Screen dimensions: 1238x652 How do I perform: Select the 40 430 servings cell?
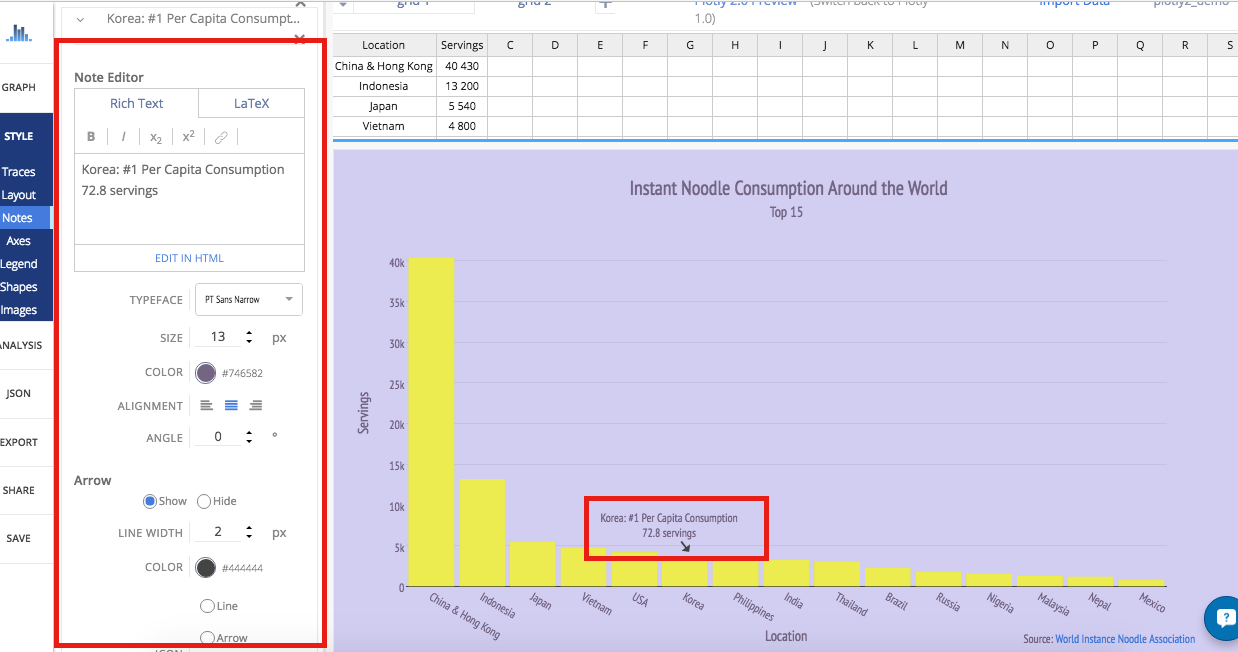click(462, 66)
